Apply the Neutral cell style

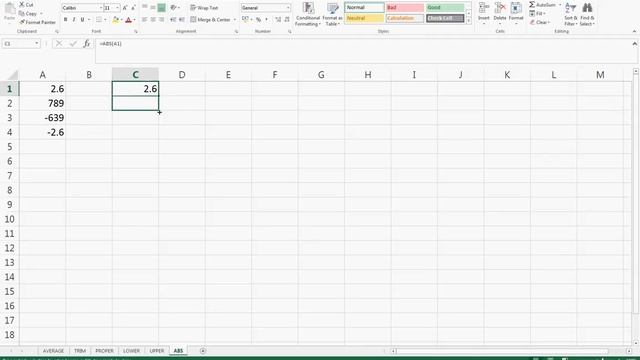[x=364, y=18]
